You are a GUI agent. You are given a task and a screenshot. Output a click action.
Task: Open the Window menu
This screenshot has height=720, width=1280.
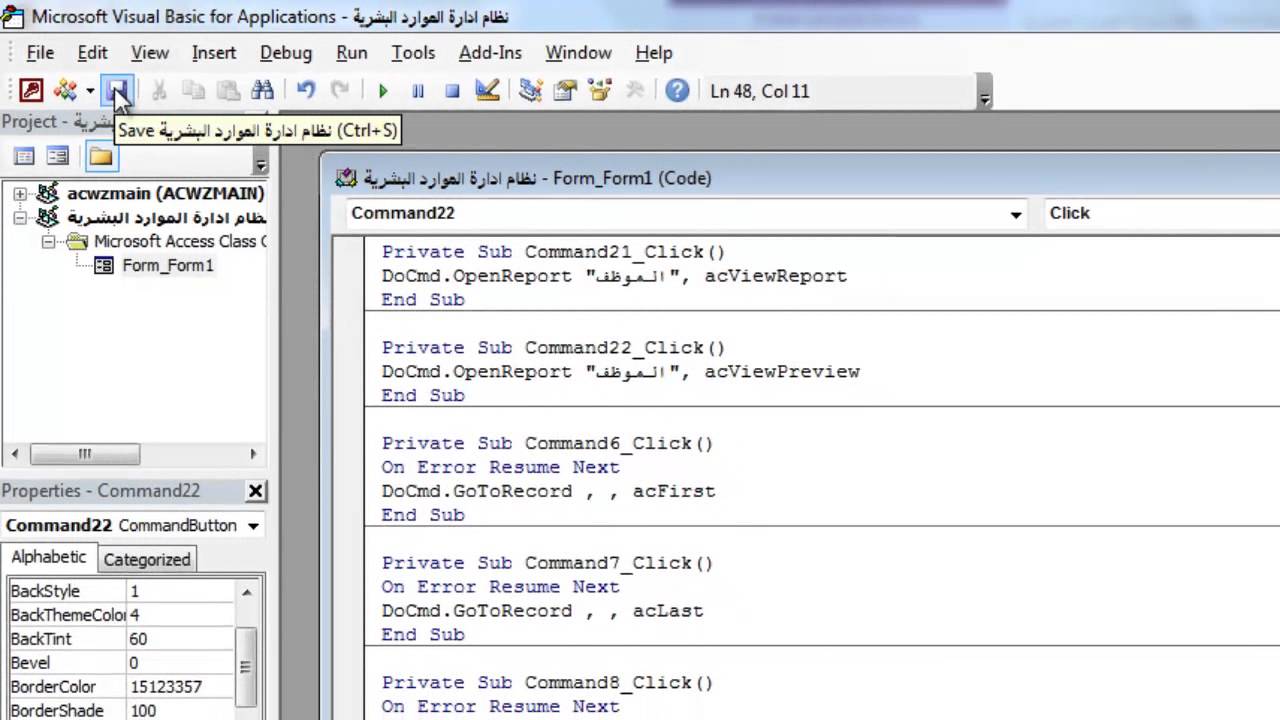[x=578, y=53]
